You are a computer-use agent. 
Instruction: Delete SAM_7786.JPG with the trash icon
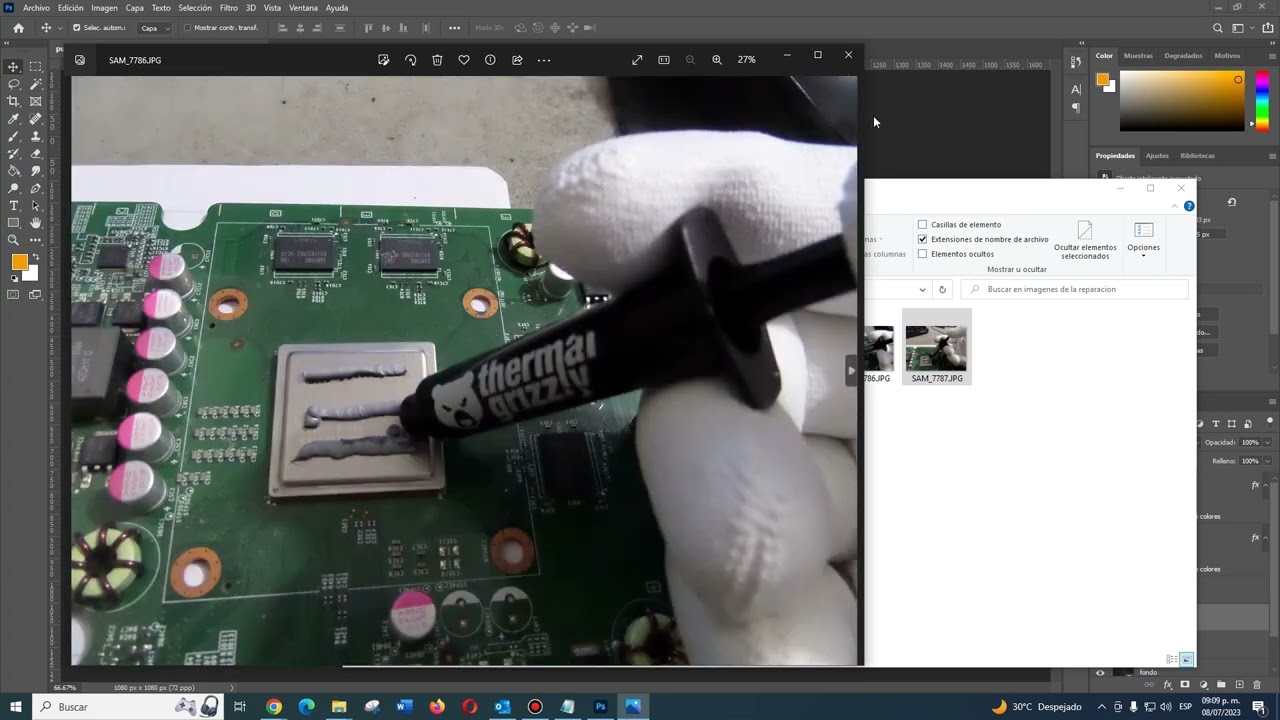click(437, 60)
